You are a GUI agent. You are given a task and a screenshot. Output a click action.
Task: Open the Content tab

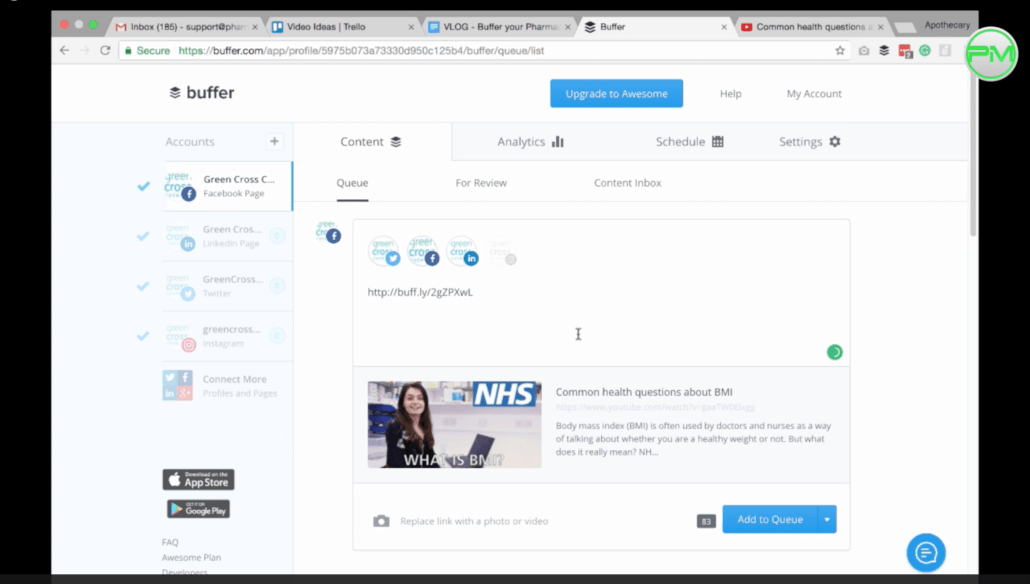pos(371,141)
